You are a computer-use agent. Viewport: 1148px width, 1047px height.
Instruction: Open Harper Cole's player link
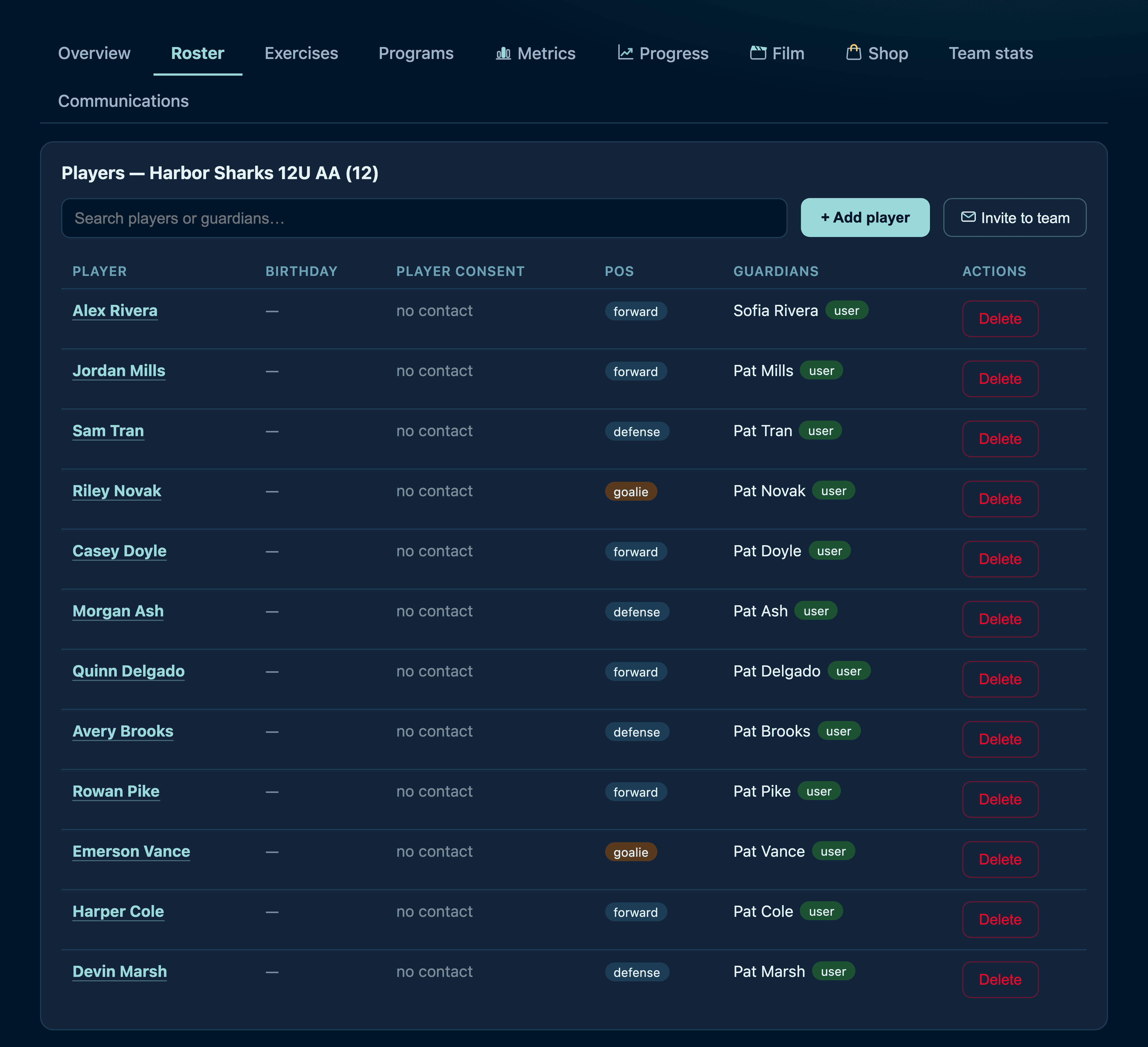click(118, 912)
